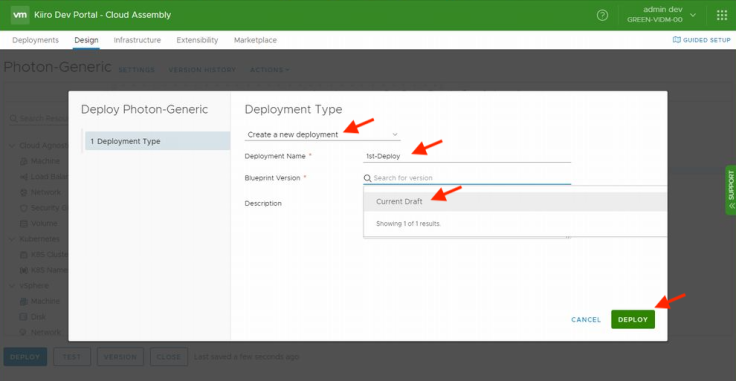
Task: Open the Create a new deployment dropdown
Action: (x=322, y=135)
